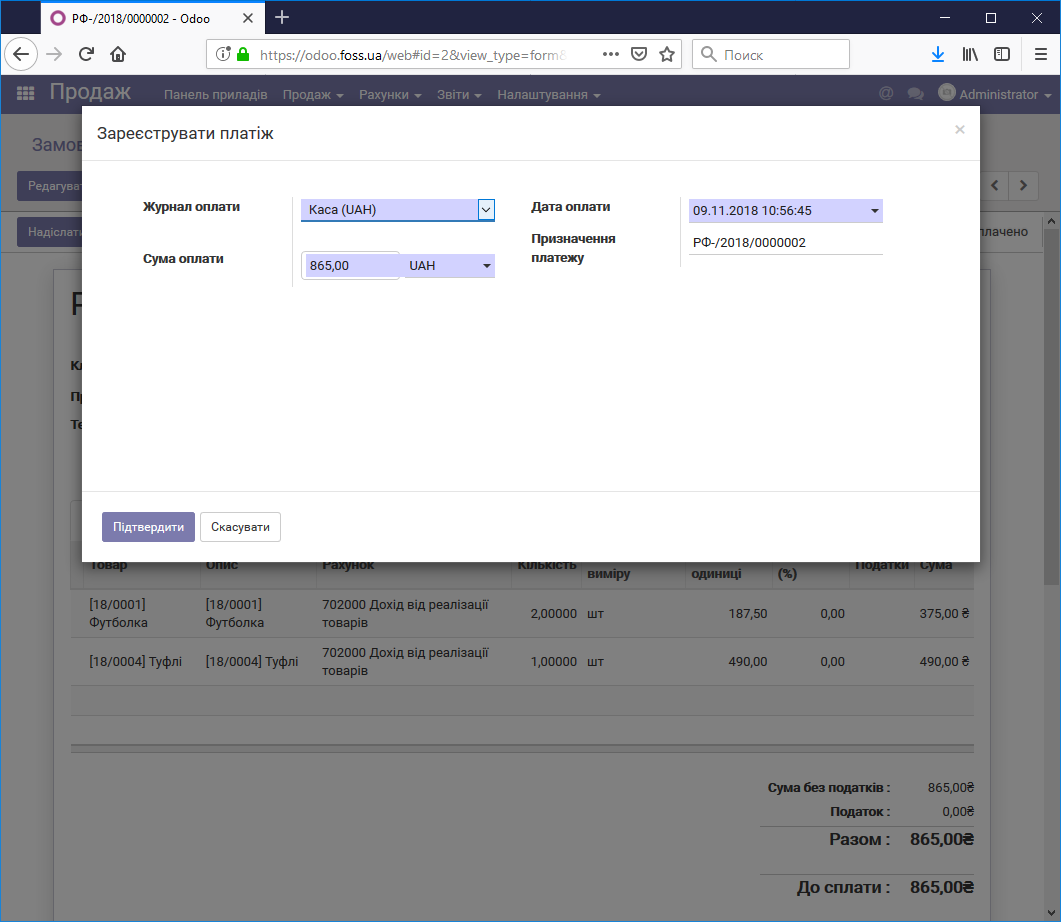Open new tab with plus icon

point(282,18)
